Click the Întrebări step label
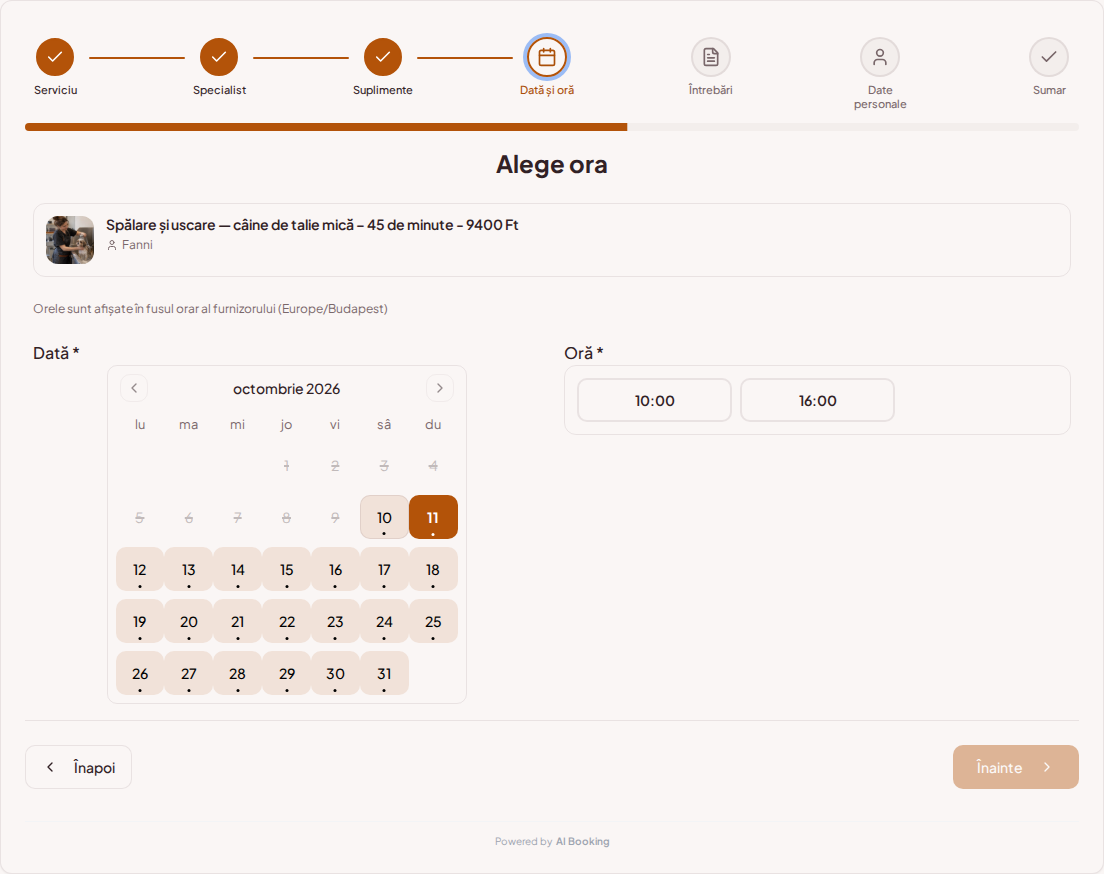The width and height of the screenshot is (1104, 874). [x=711, y=90]
